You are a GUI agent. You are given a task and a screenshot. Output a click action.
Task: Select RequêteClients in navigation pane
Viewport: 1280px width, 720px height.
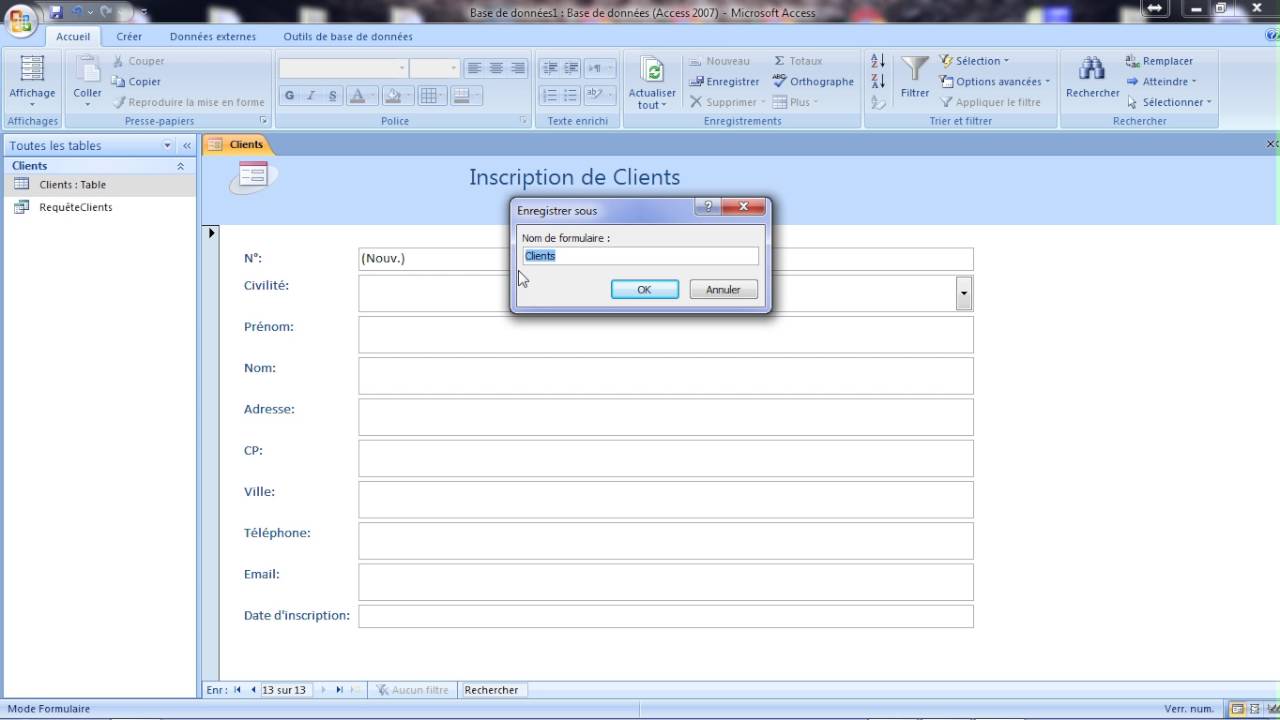pos(99,207)
